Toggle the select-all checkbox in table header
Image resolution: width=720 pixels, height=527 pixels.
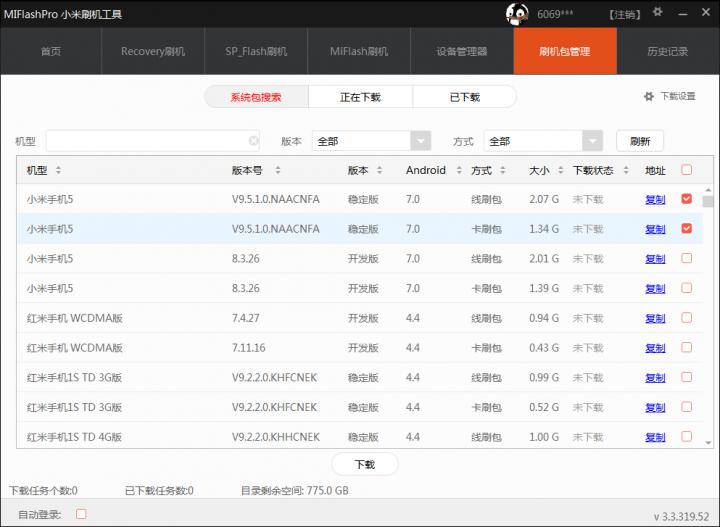coord(686,170)
